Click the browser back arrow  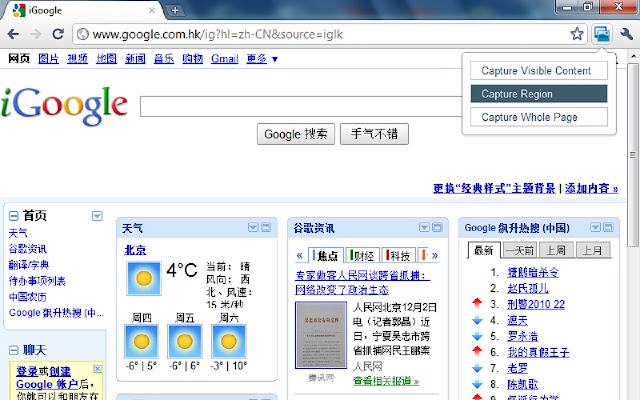pos(13,34)
